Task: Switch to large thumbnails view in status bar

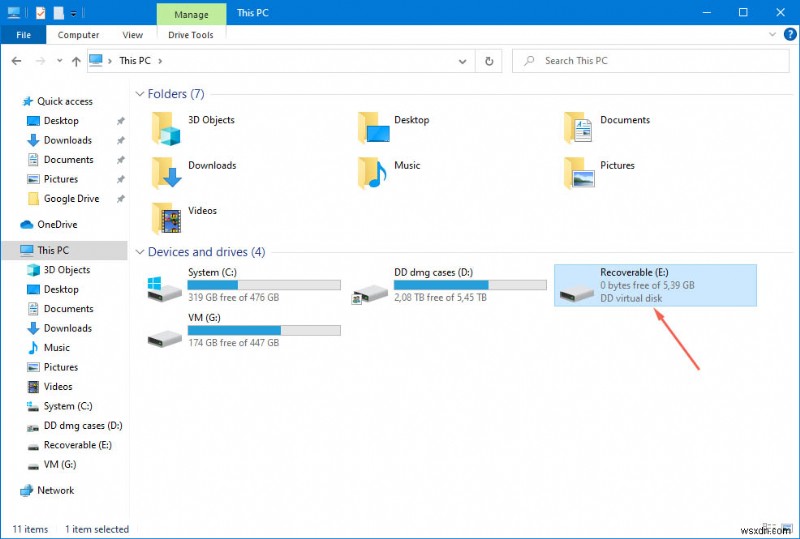Action: point(789,529)
